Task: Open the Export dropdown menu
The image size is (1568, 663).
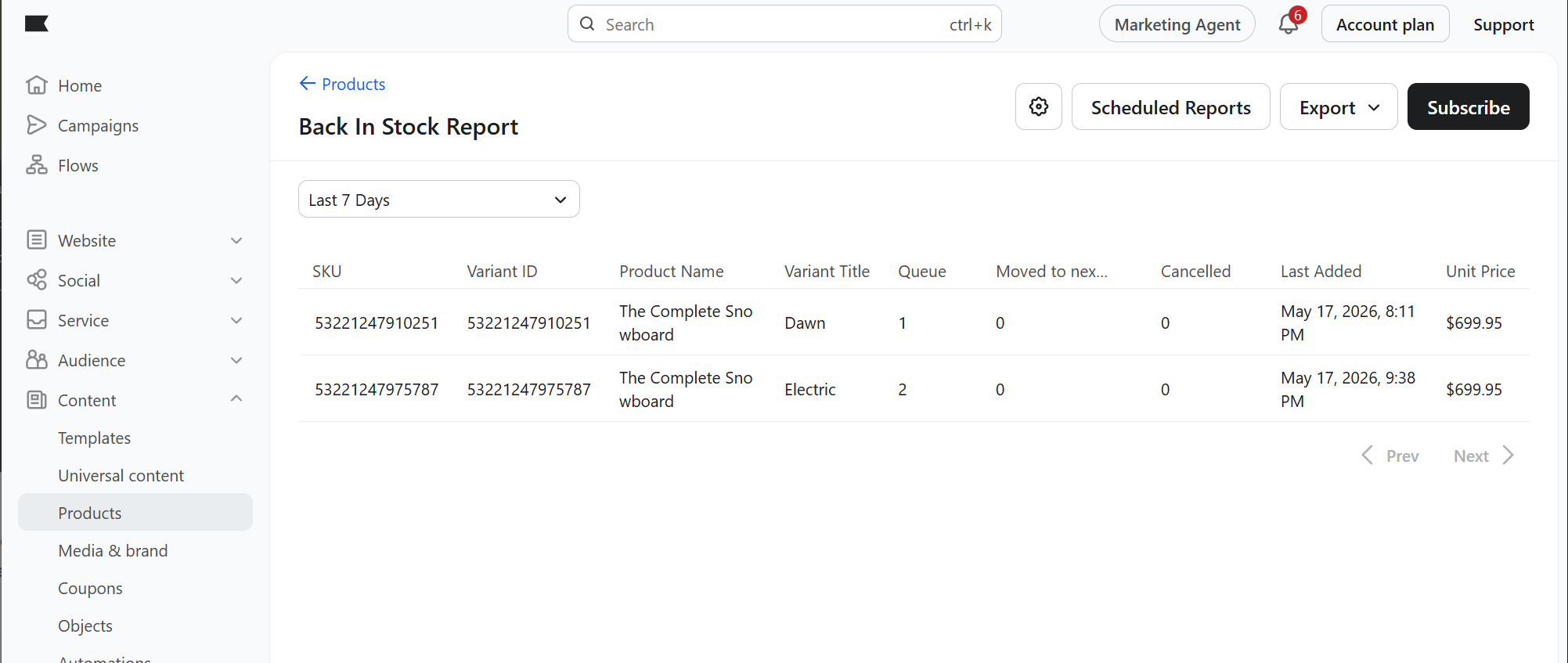Action: 1339,106
